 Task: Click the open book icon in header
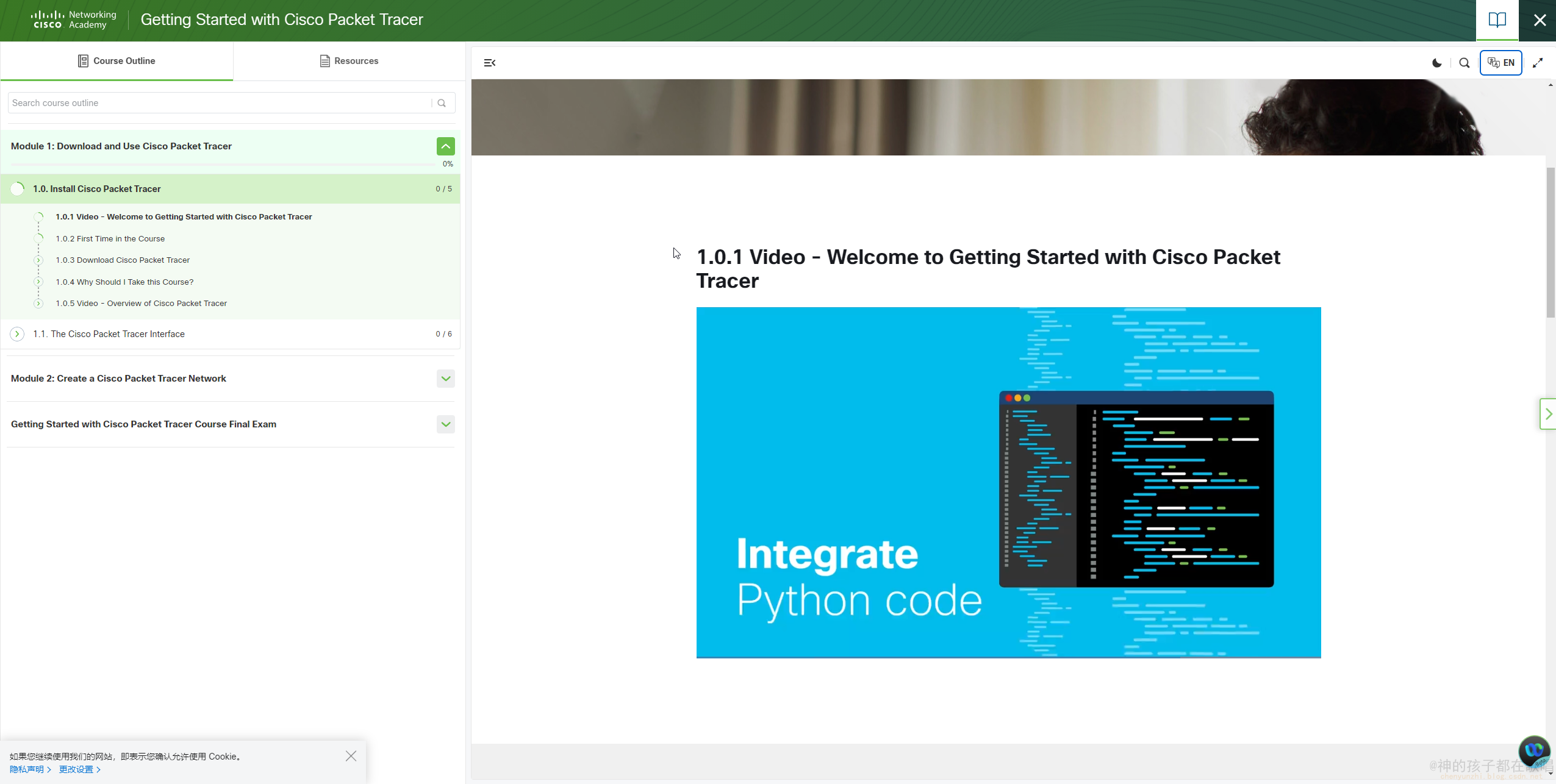pyautogui.click(x=1497, y=20)
